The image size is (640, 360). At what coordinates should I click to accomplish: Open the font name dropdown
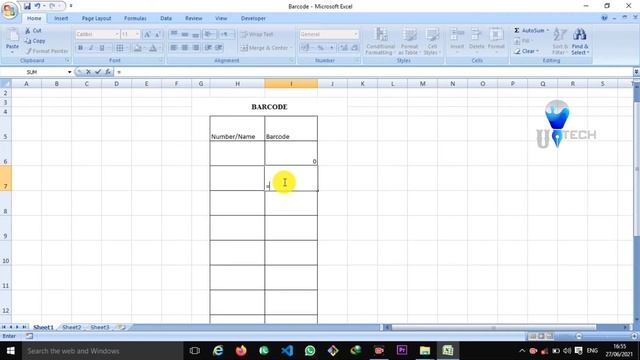pos(116,34)
